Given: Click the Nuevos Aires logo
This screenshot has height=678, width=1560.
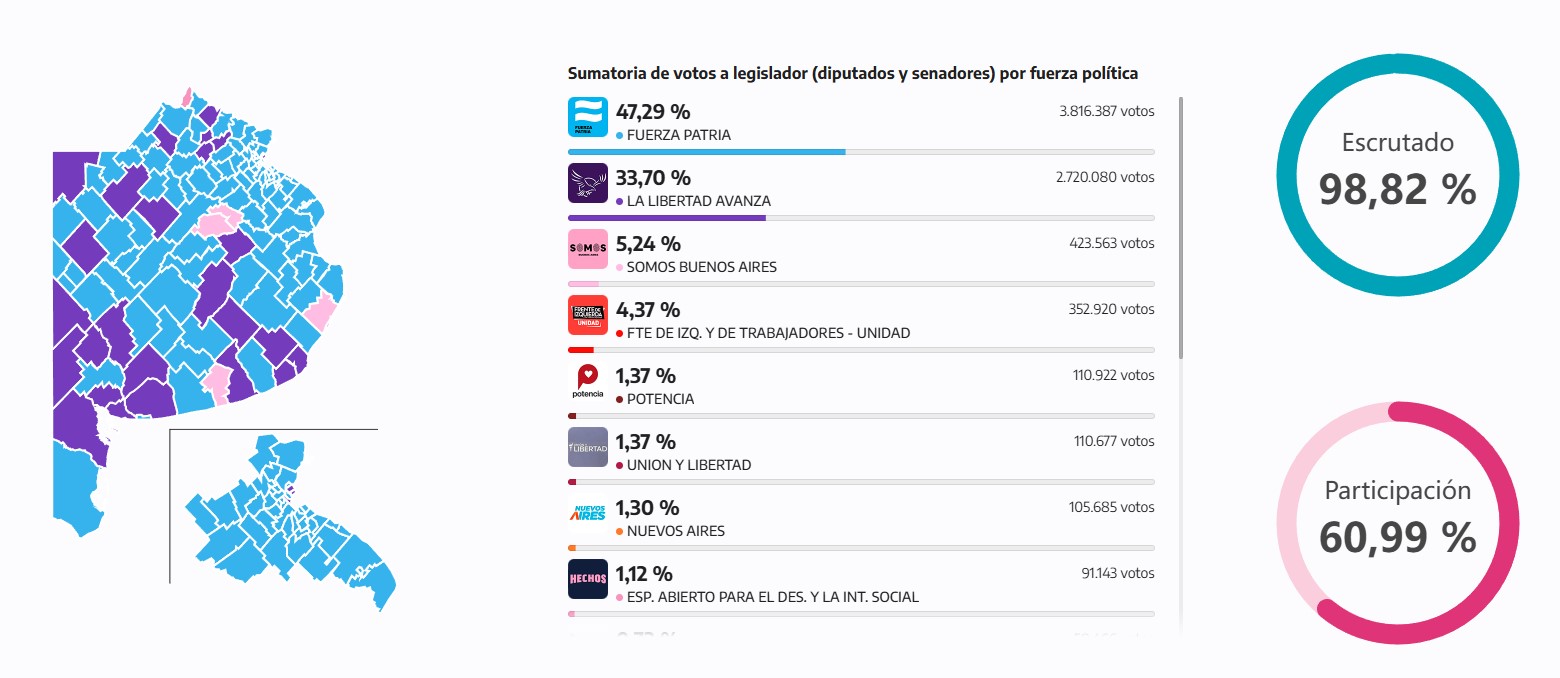Looking at the screenshot, I should click(x=587, y=513).
